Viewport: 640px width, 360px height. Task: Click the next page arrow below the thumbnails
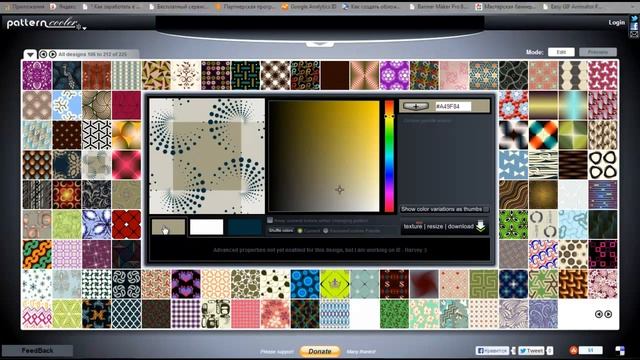608,314
